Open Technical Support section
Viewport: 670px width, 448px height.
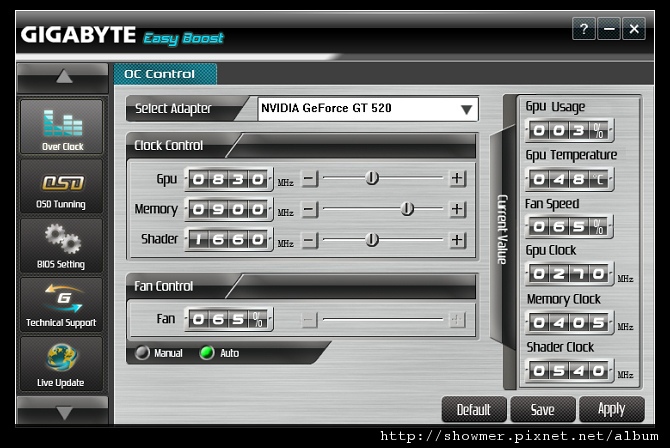point(62,304)
